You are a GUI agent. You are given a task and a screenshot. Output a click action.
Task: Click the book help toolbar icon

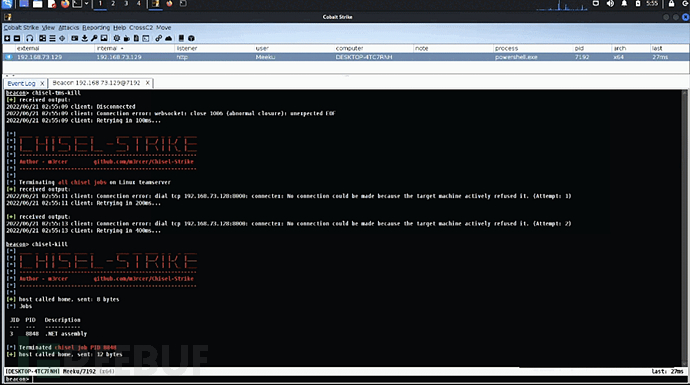[181, 38]
